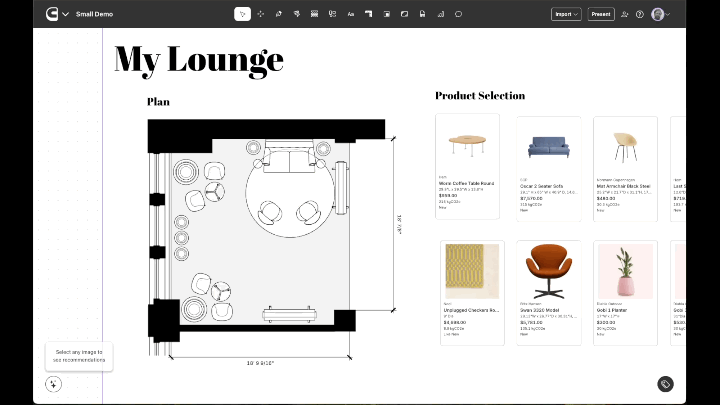Open AI recommendations sparkle button

tap(54, 384)
